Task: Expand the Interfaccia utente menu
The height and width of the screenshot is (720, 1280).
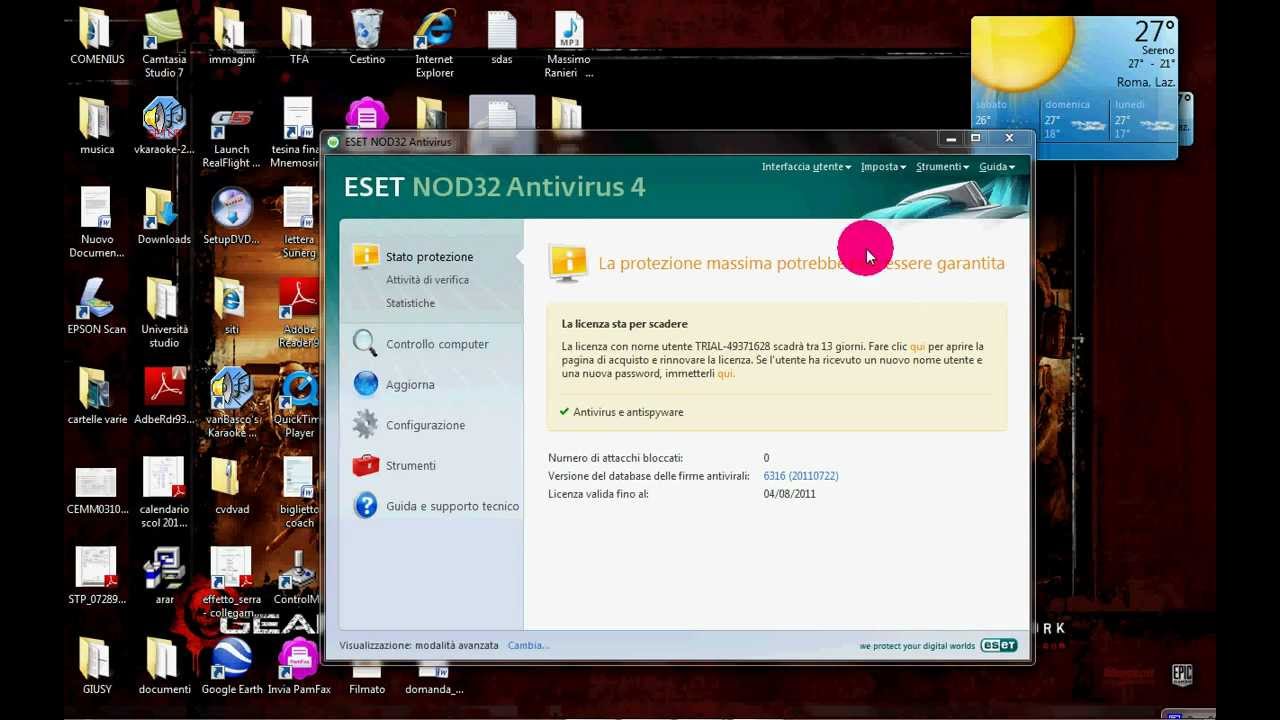Action: (806, 167)
